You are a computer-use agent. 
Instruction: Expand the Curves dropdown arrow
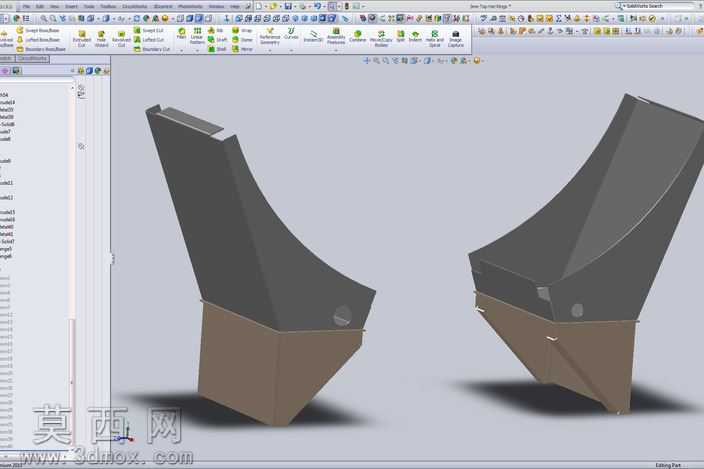click(x=291, y=50)
